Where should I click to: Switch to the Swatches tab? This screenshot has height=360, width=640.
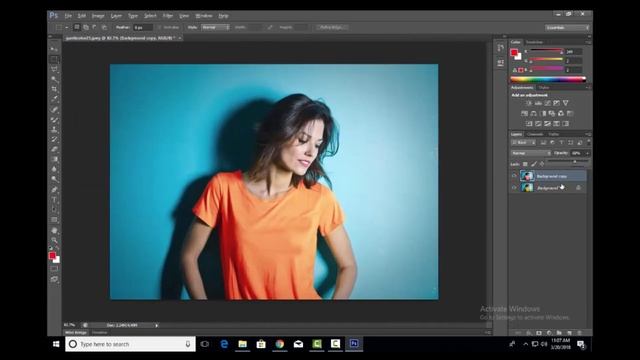coord(534,42)
